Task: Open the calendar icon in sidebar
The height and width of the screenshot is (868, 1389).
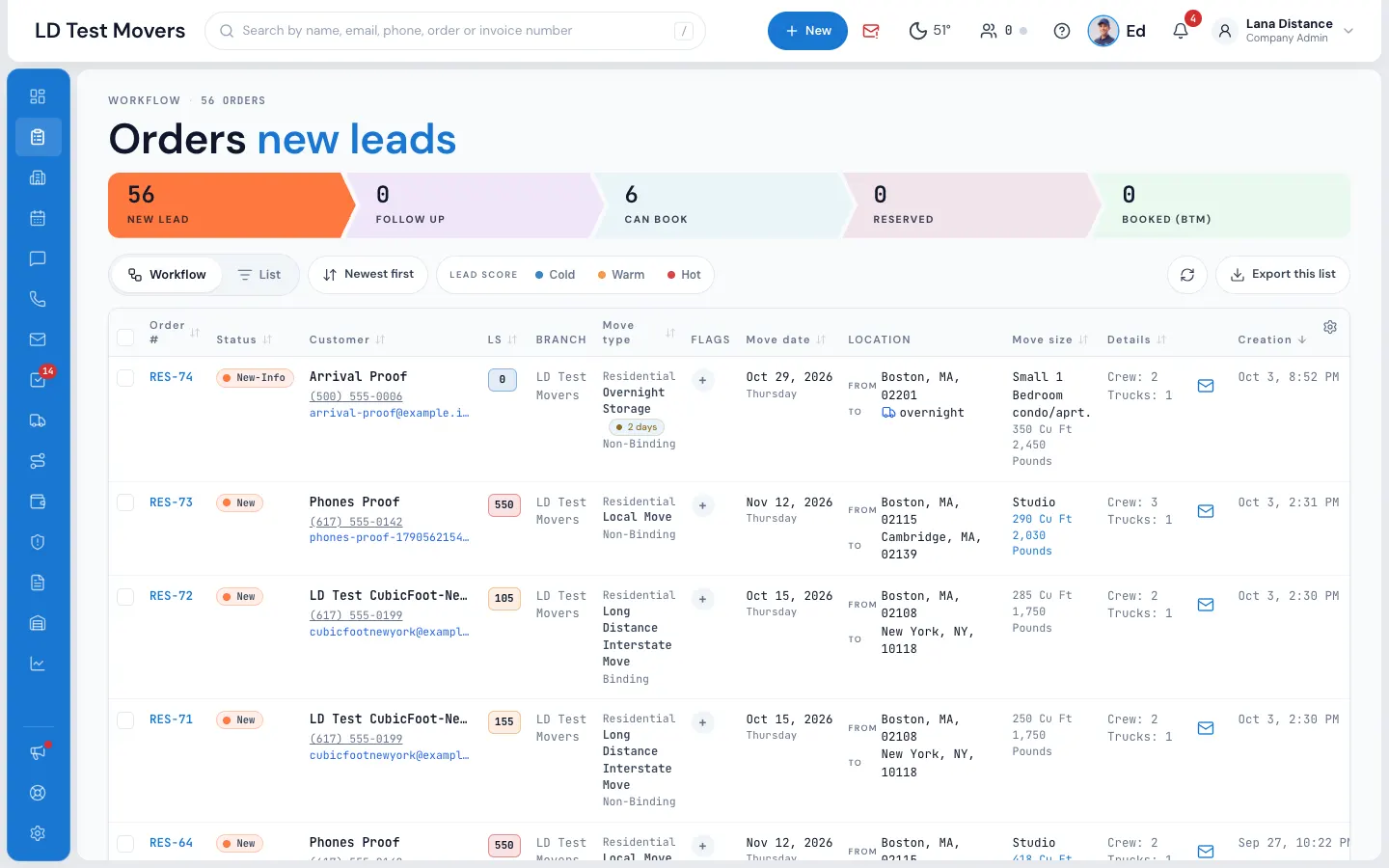Action: point(38,218)
